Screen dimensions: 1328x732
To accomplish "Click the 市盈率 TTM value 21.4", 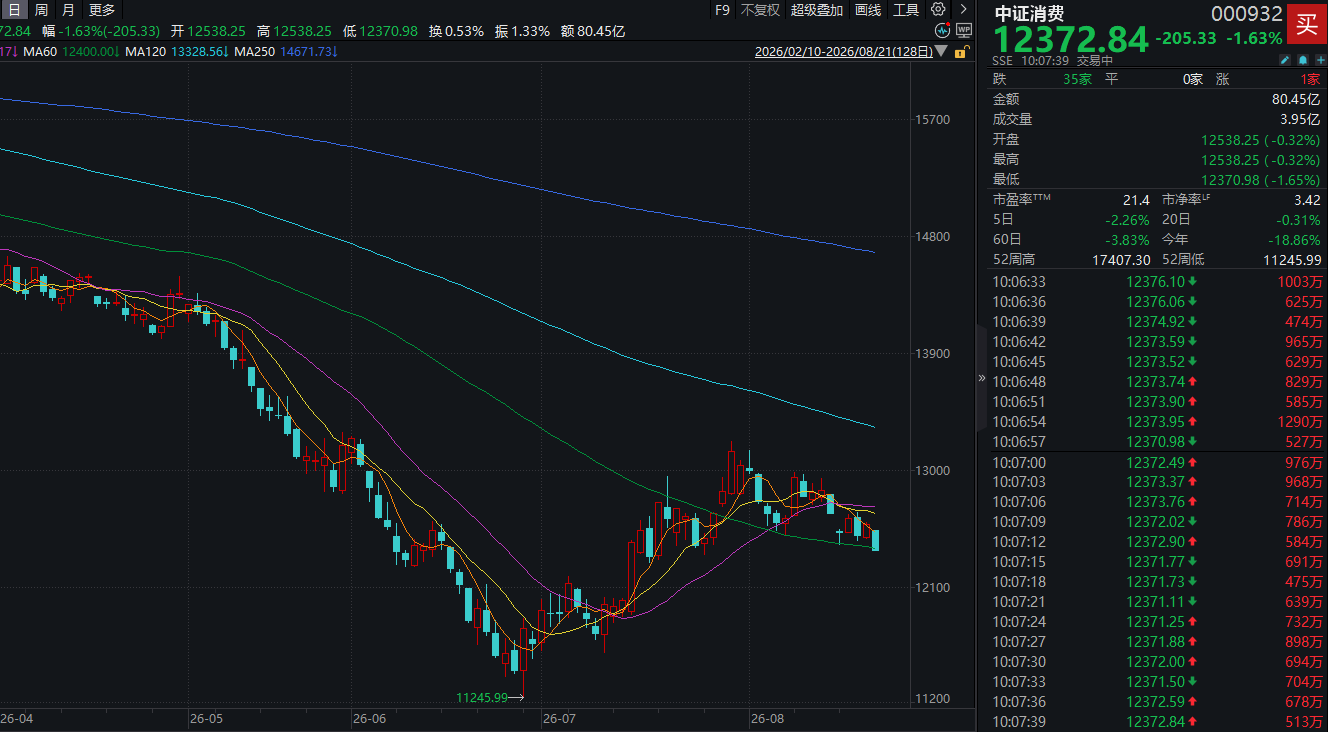I will [1136, 199].
